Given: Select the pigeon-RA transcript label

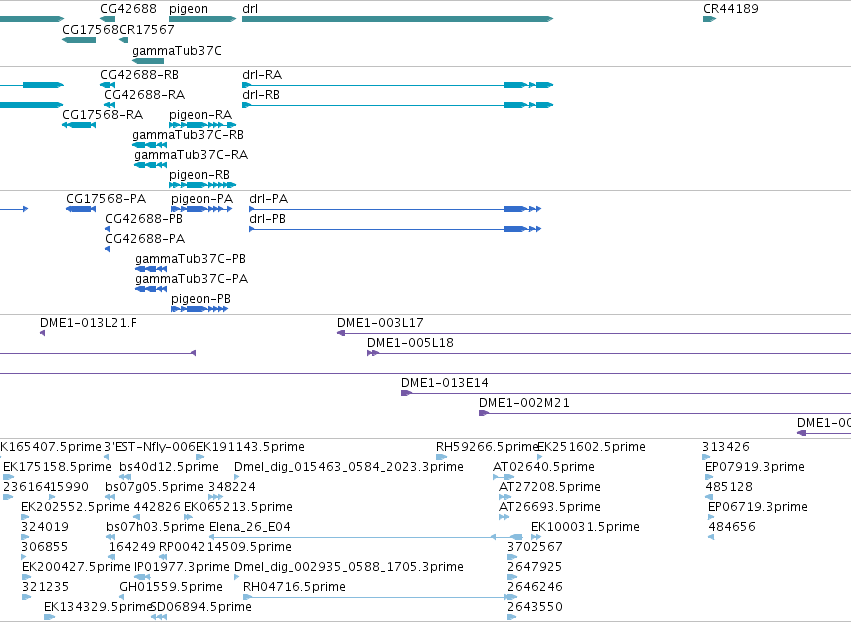Looking at the screenshot, I should point(201,115).
